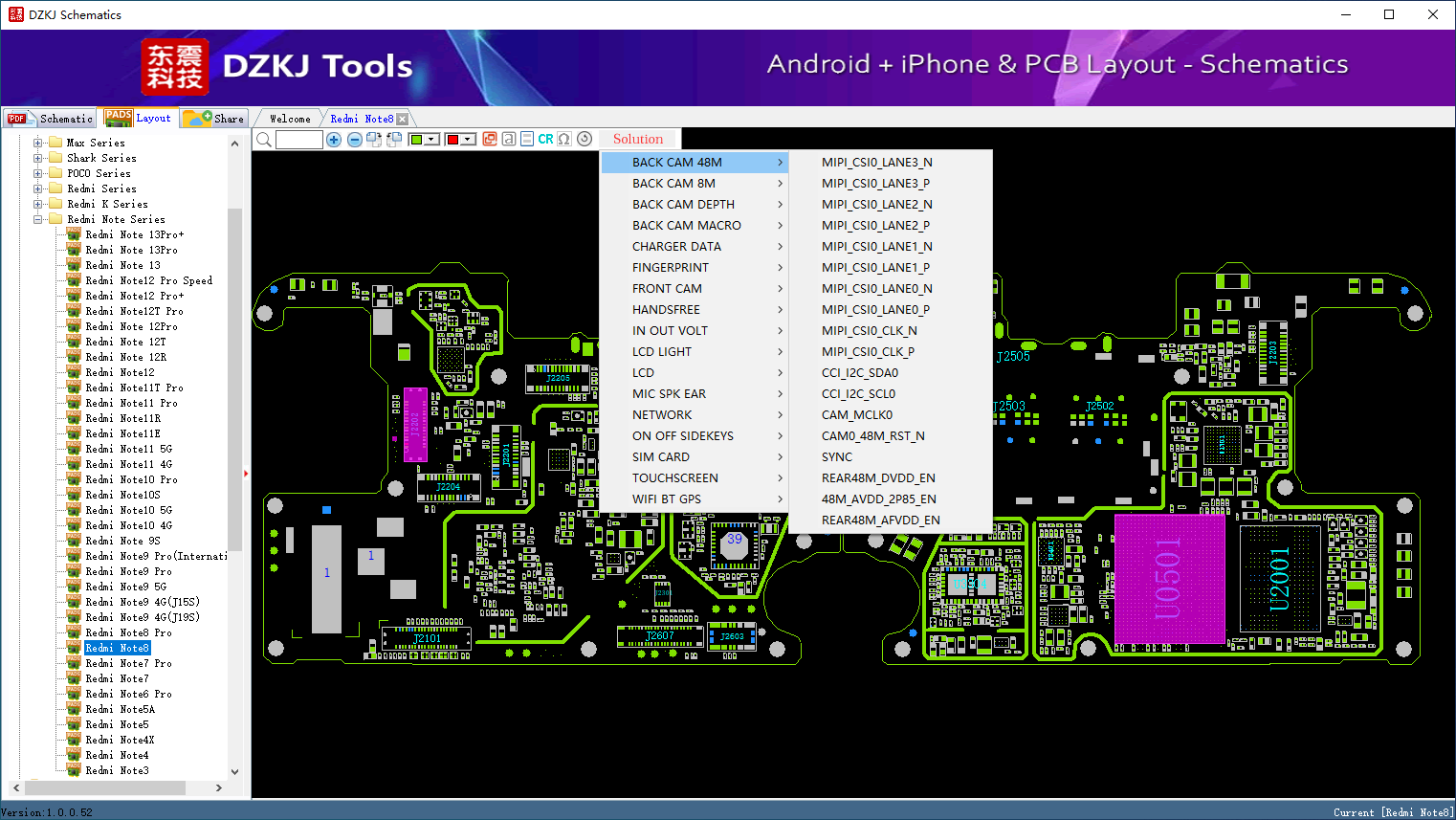The width and height of the screenshot is (1456, 820).
Task: Expand the POCO Series tree node
Action: [x=38, y=173]
